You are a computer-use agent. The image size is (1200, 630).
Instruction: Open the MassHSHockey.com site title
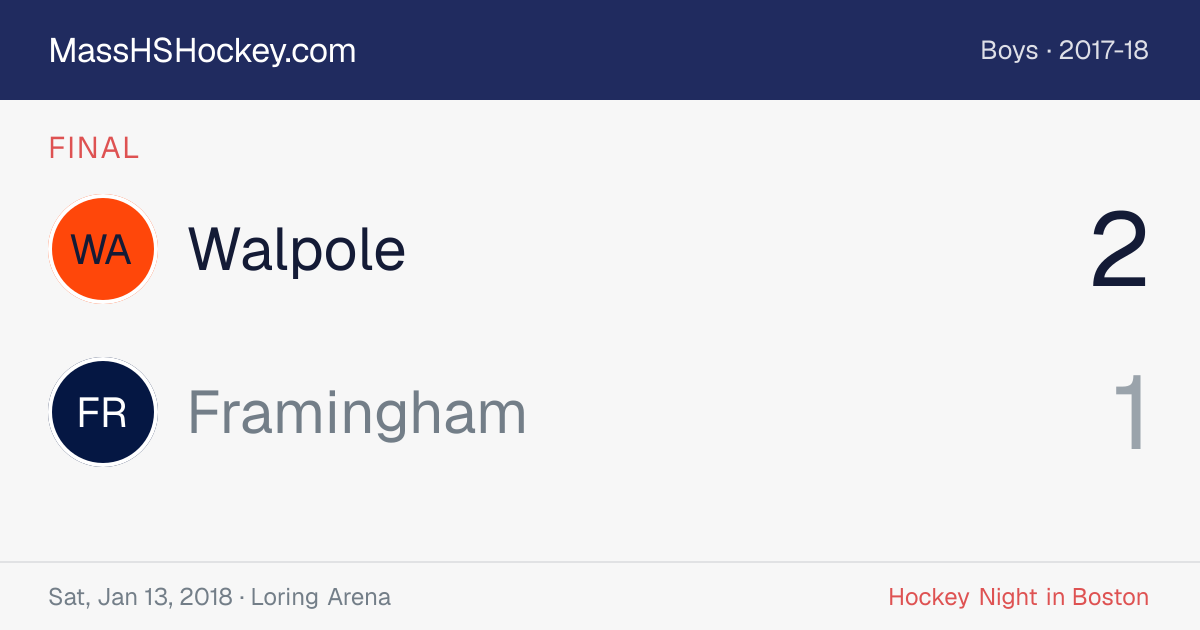pyautogui.click(x=202, y=51)
